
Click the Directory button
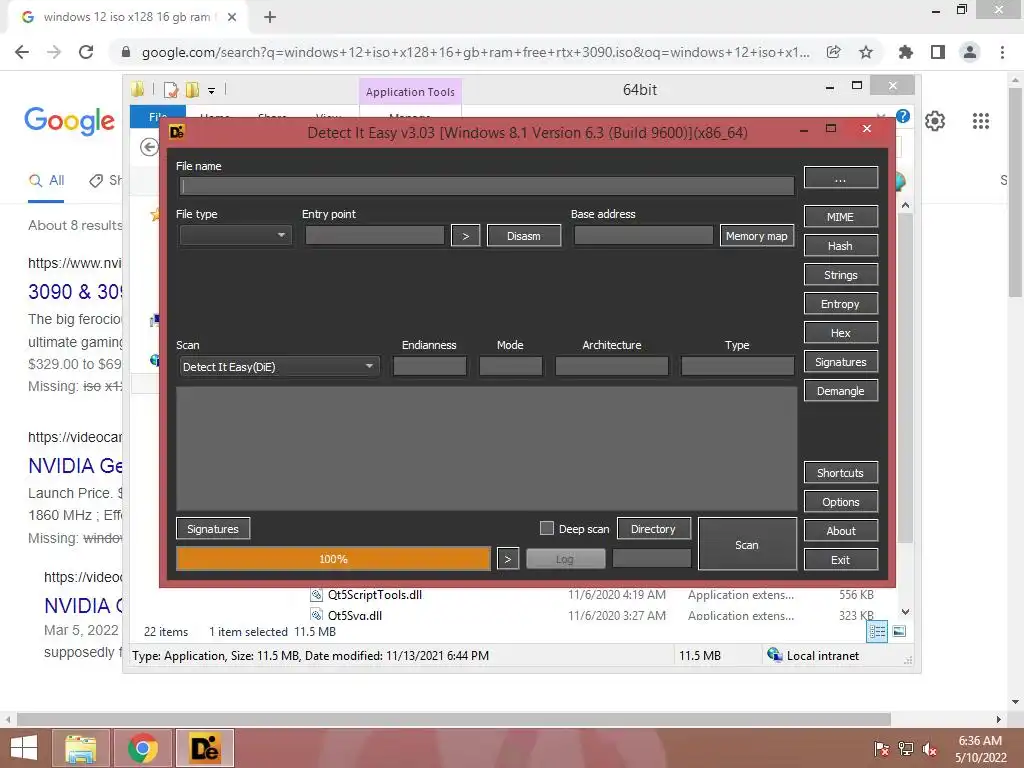(653, 528)
